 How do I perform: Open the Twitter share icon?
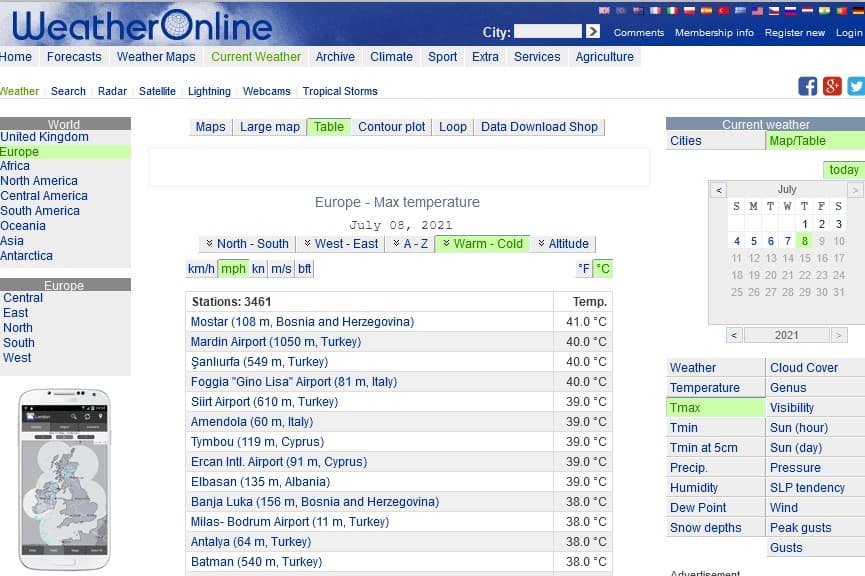[x=856, y=86]
